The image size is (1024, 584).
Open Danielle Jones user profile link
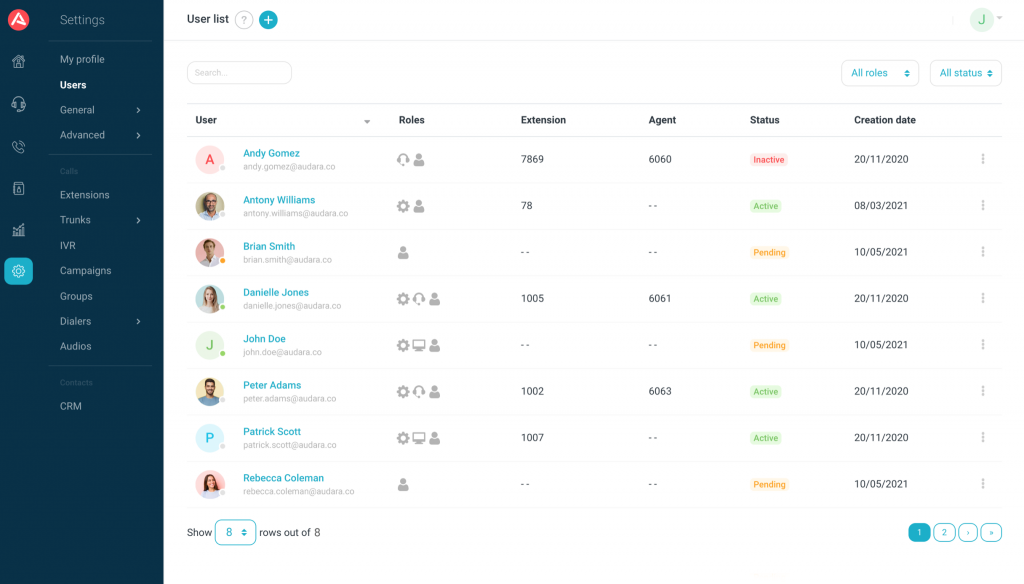click(x=276, y=292)
